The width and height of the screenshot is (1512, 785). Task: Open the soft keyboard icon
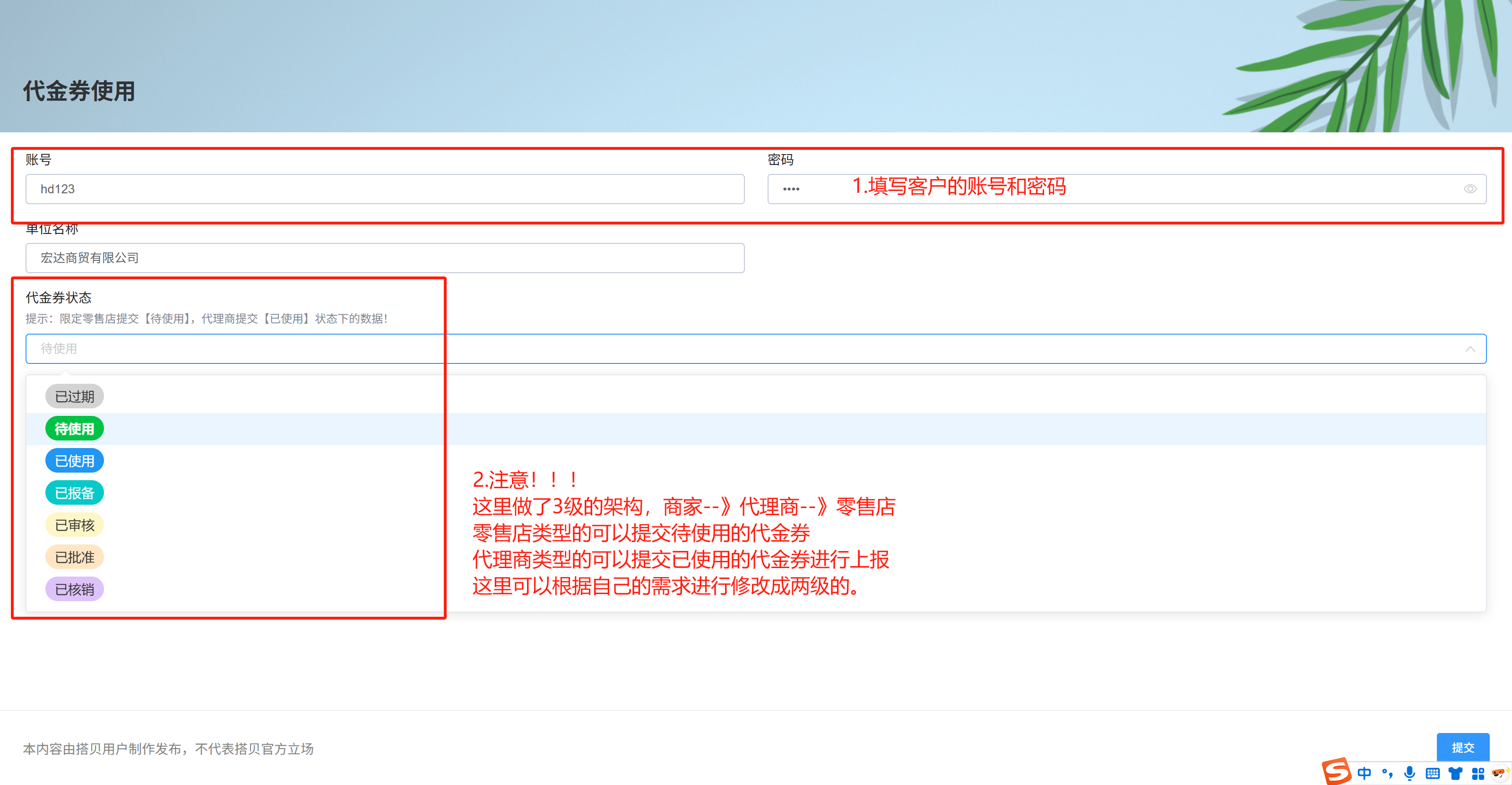tap(1432, 773)
